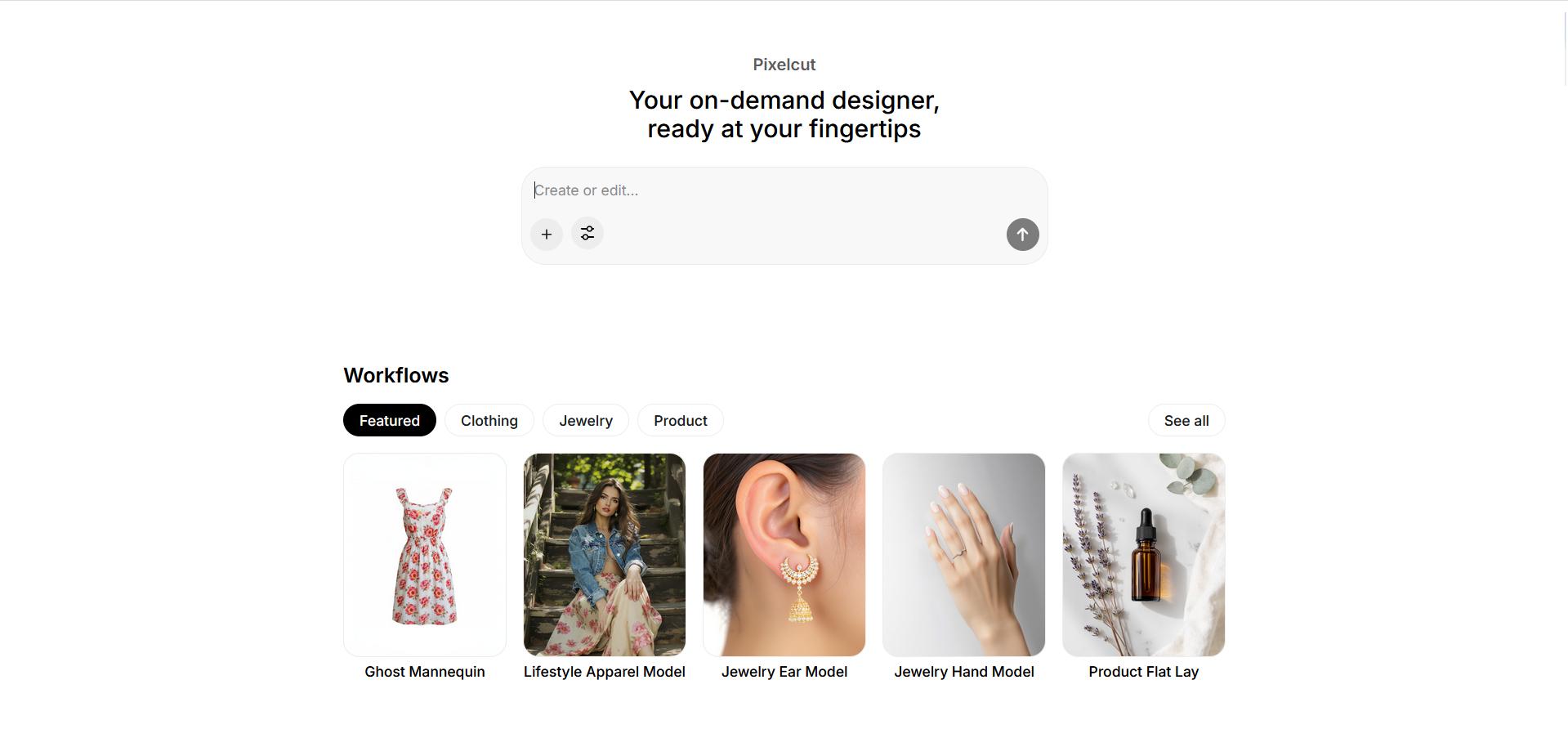The width and height of the screenshot is (1568, 729).
Task: Click the plus icon to attach an image
Action: tap(546, 234)
